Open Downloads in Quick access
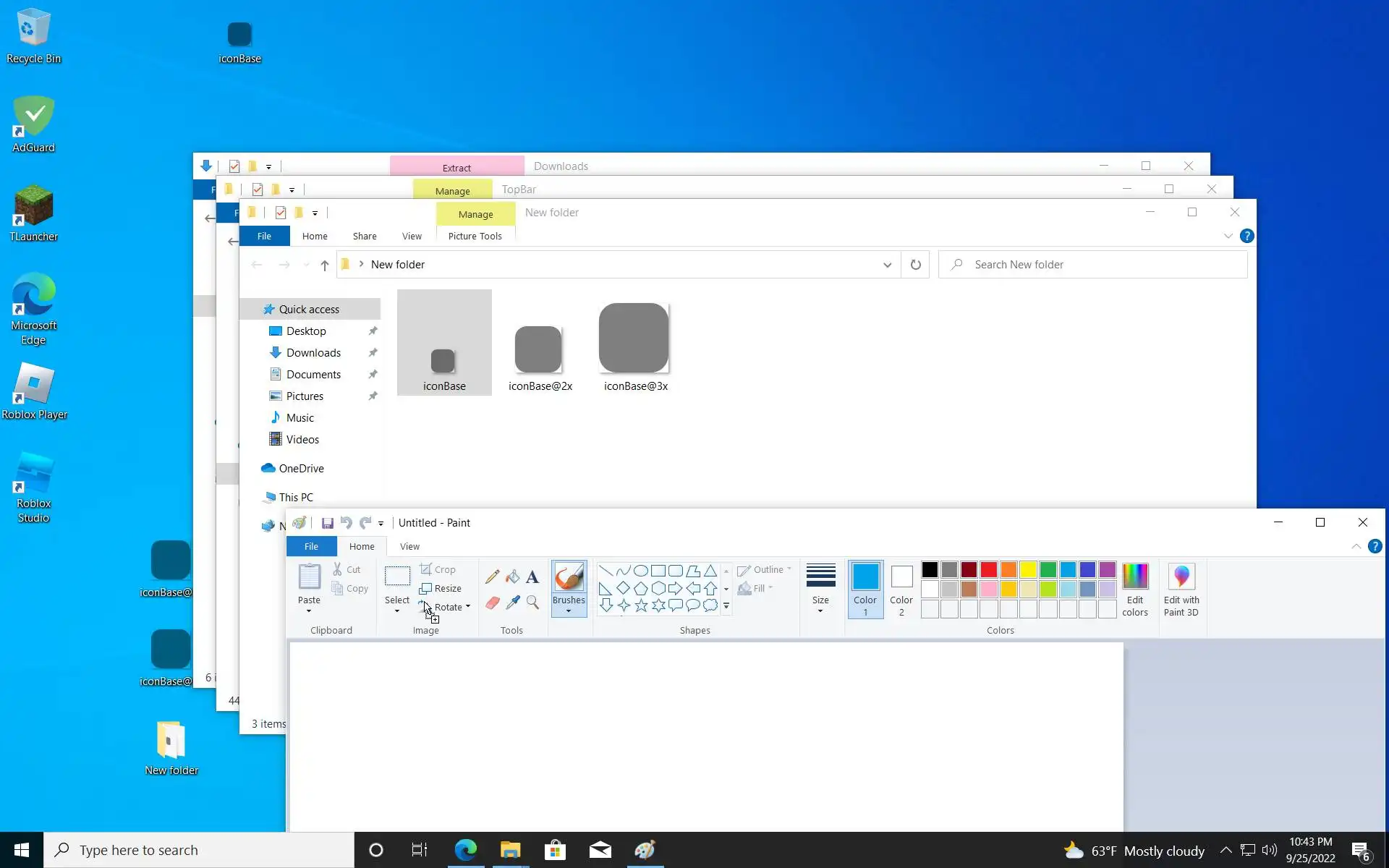 coord(313,353)
